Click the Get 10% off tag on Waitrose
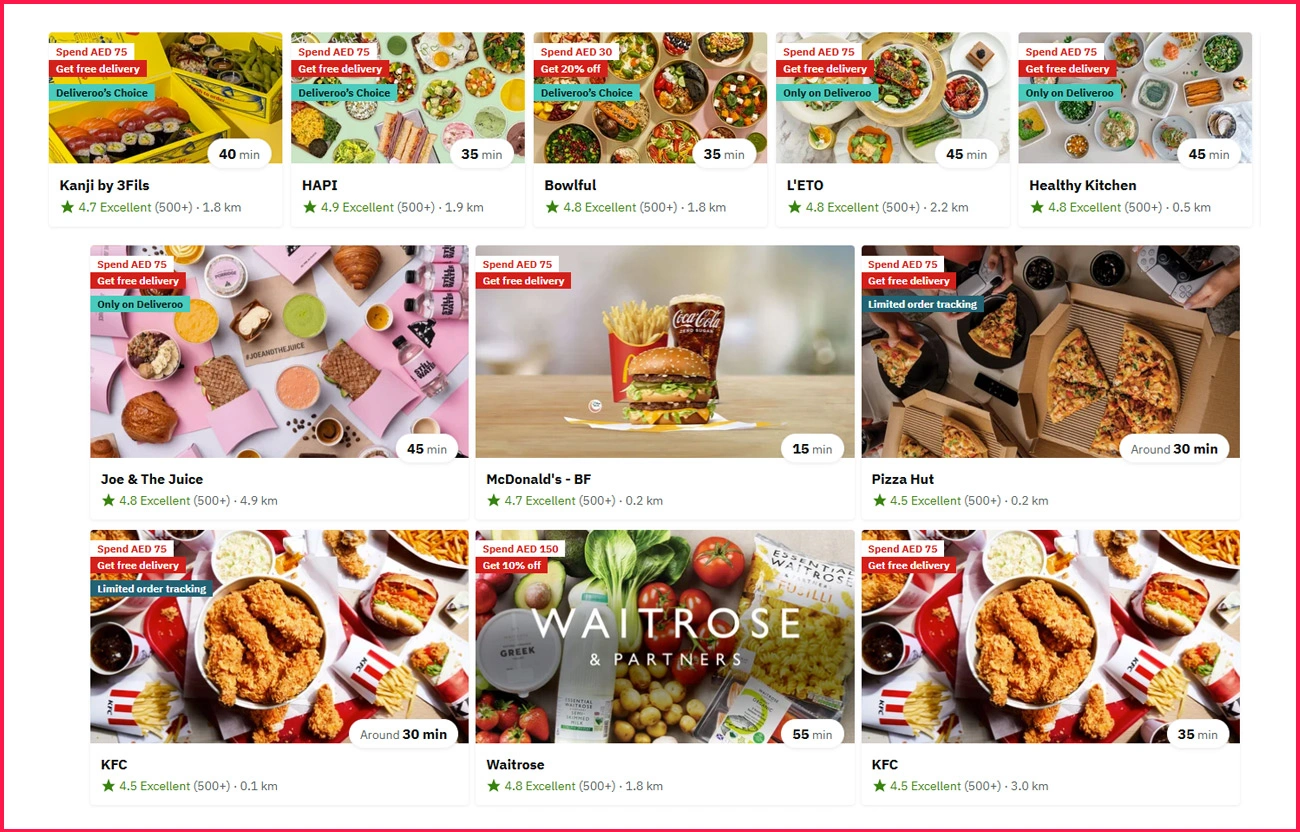The width and height of the screenshot is (1300, 832). (x=512, y=565)
